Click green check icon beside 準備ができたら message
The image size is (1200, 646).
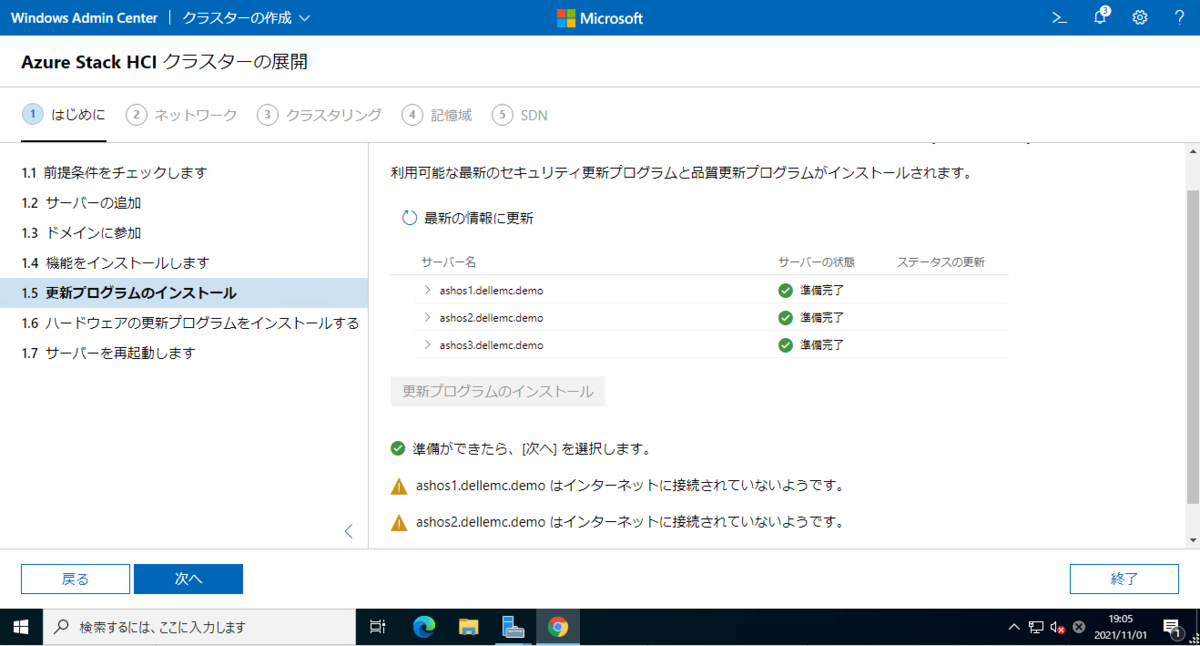[398, 448]
